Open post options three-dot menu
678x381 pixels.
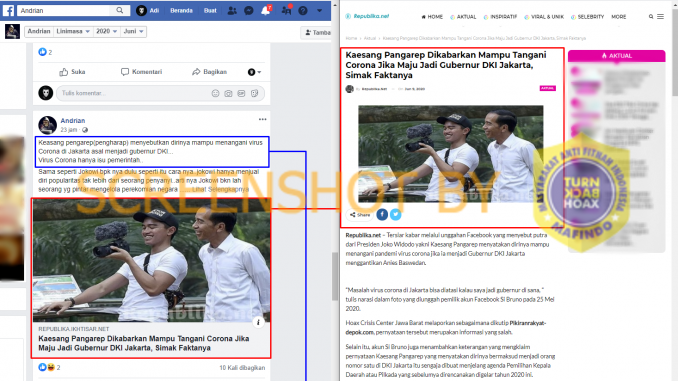tap(262, 120)
